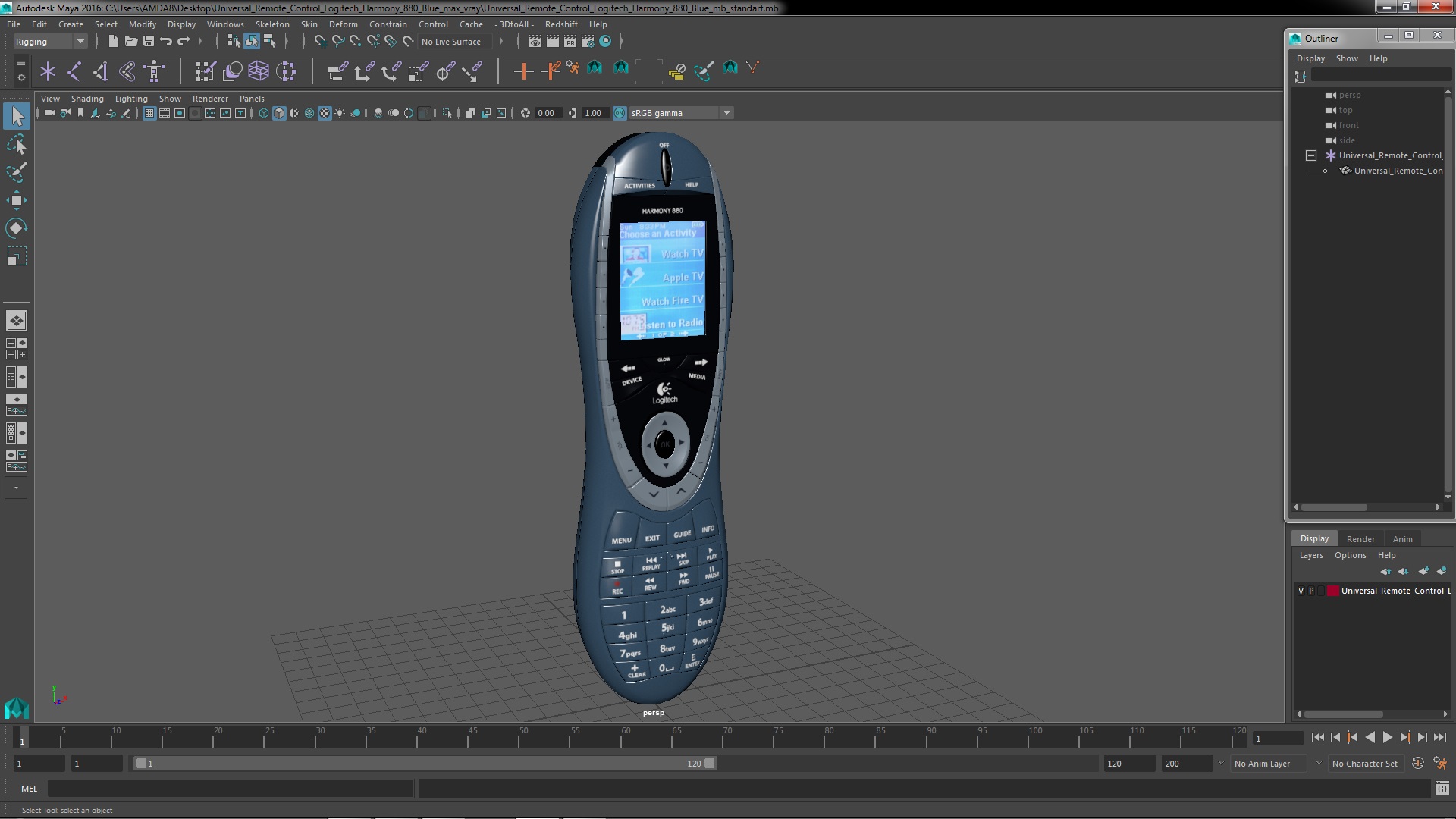Go to start of playback range
Screen dimensions: 1456x819
click(x=1317, y=737)
